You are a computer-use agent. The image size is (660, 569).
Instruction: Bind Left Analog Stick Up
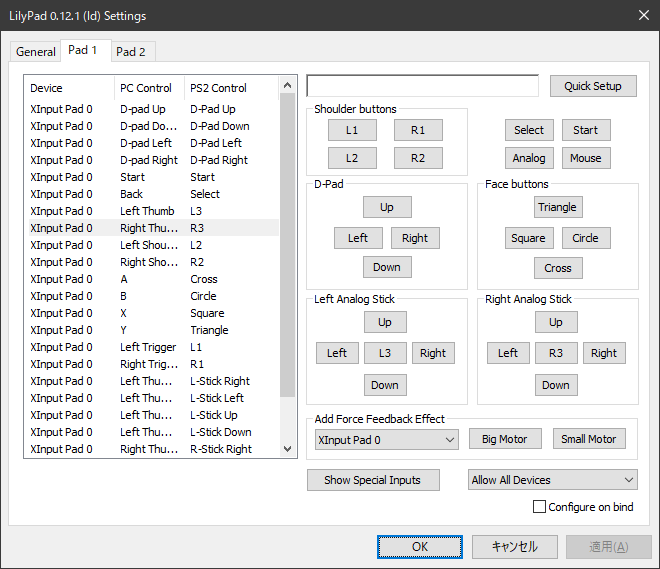tap(385, 322)
